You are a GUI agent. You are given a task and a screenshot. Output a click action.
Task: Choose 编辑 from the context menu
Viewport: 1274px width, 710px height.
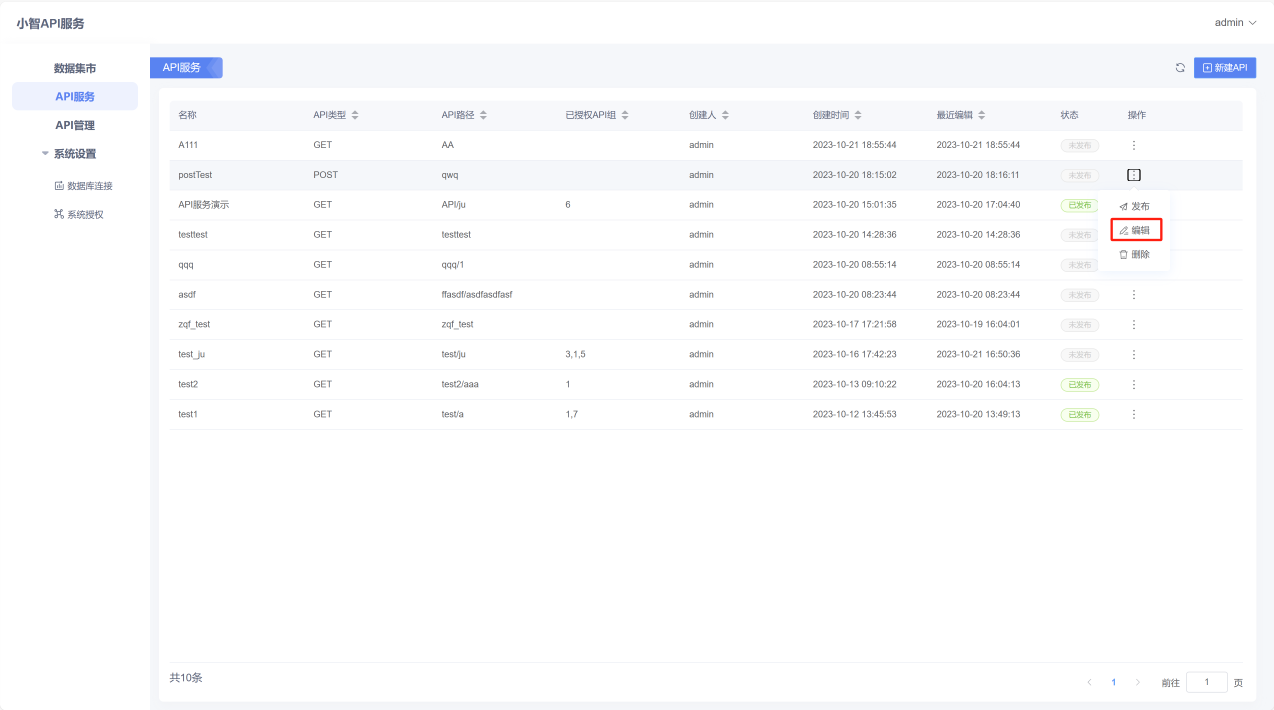(x=1134, y=230)
